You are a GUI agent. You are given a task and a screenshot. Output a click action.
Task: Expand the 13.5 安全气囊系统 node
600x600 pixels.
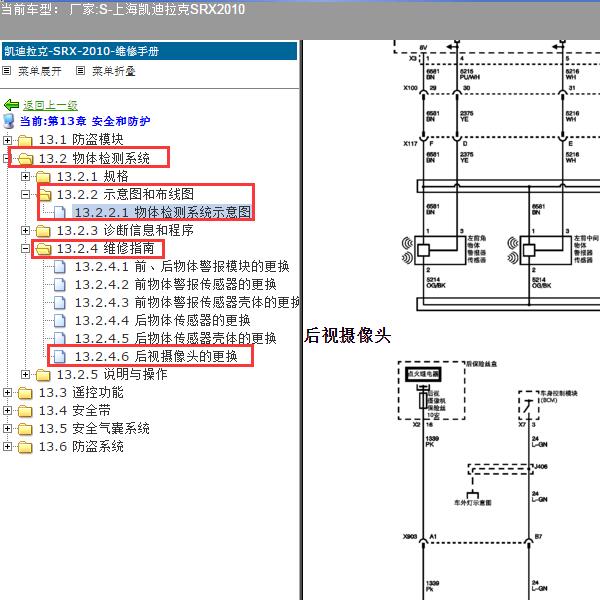pyautogui.click(x=7, y=429)
